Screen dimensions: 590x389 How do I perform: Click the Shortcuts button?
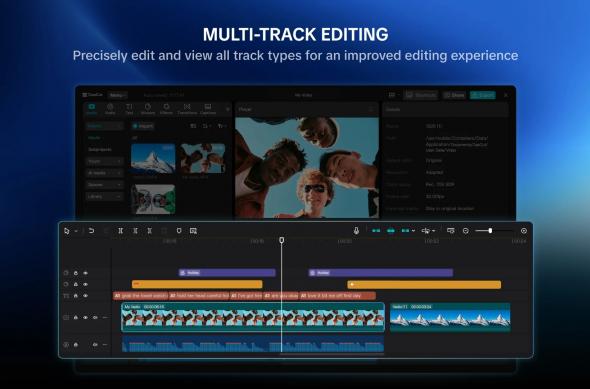(421, 95)
